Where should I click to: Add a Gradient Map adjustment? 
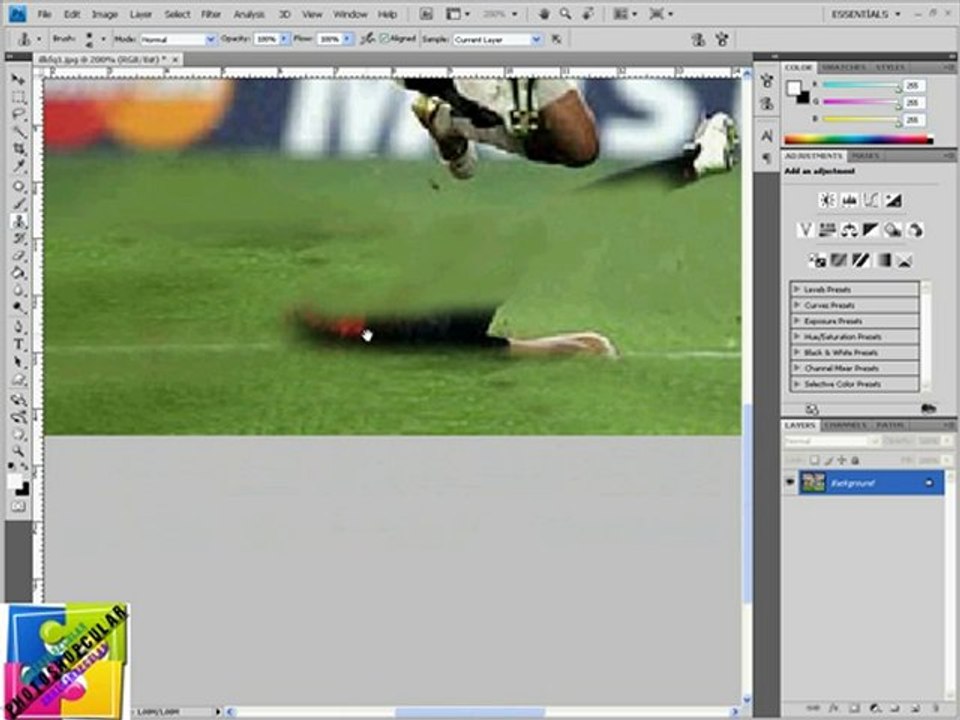coord(883,261)
